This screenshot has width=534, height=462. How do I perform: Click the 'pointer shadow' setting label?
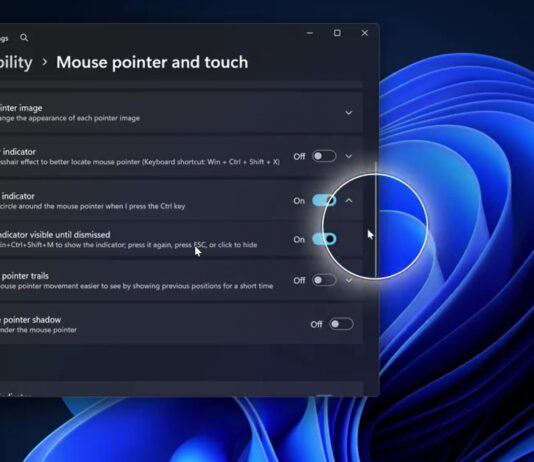pos(31,320)
